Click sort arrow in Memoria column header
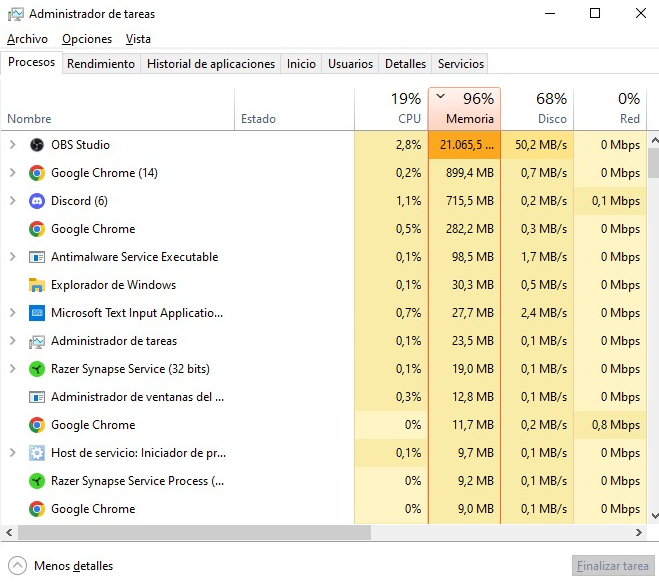Screen dimensions: 659x582 point(440,96)
